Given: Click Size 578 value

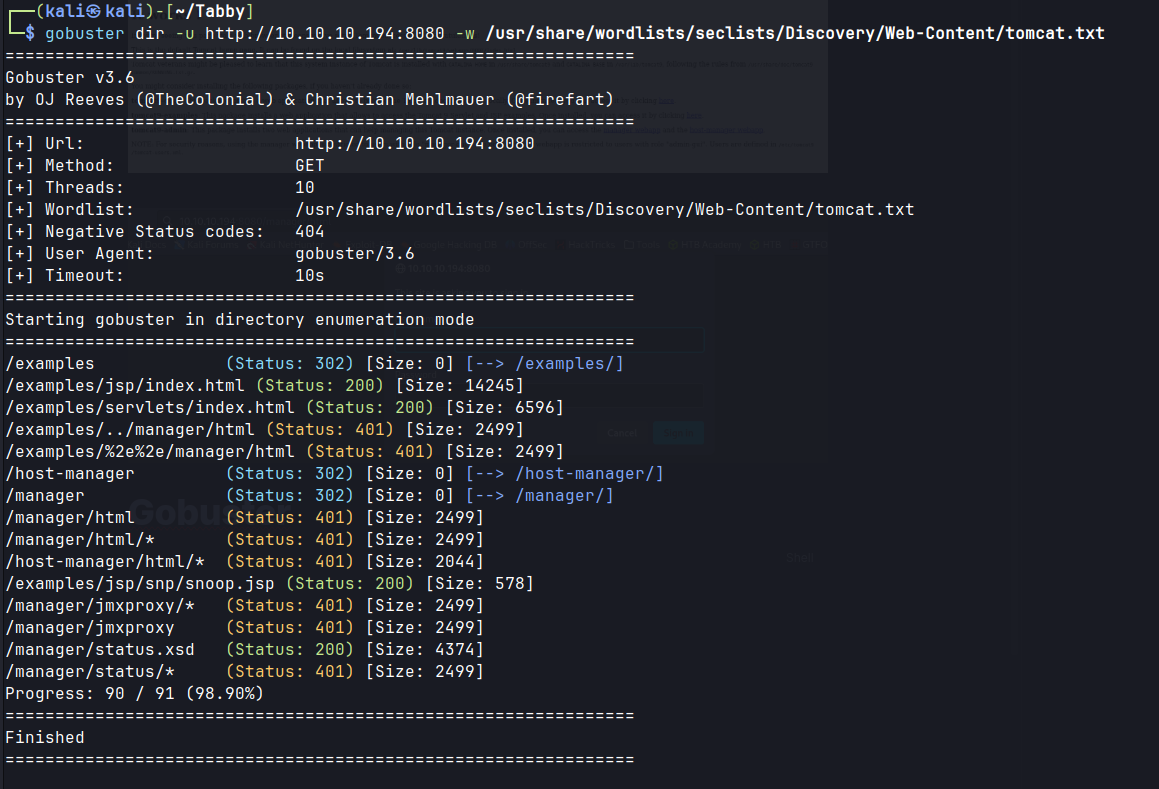Looking at the screenshot, I should click(509, 584).
